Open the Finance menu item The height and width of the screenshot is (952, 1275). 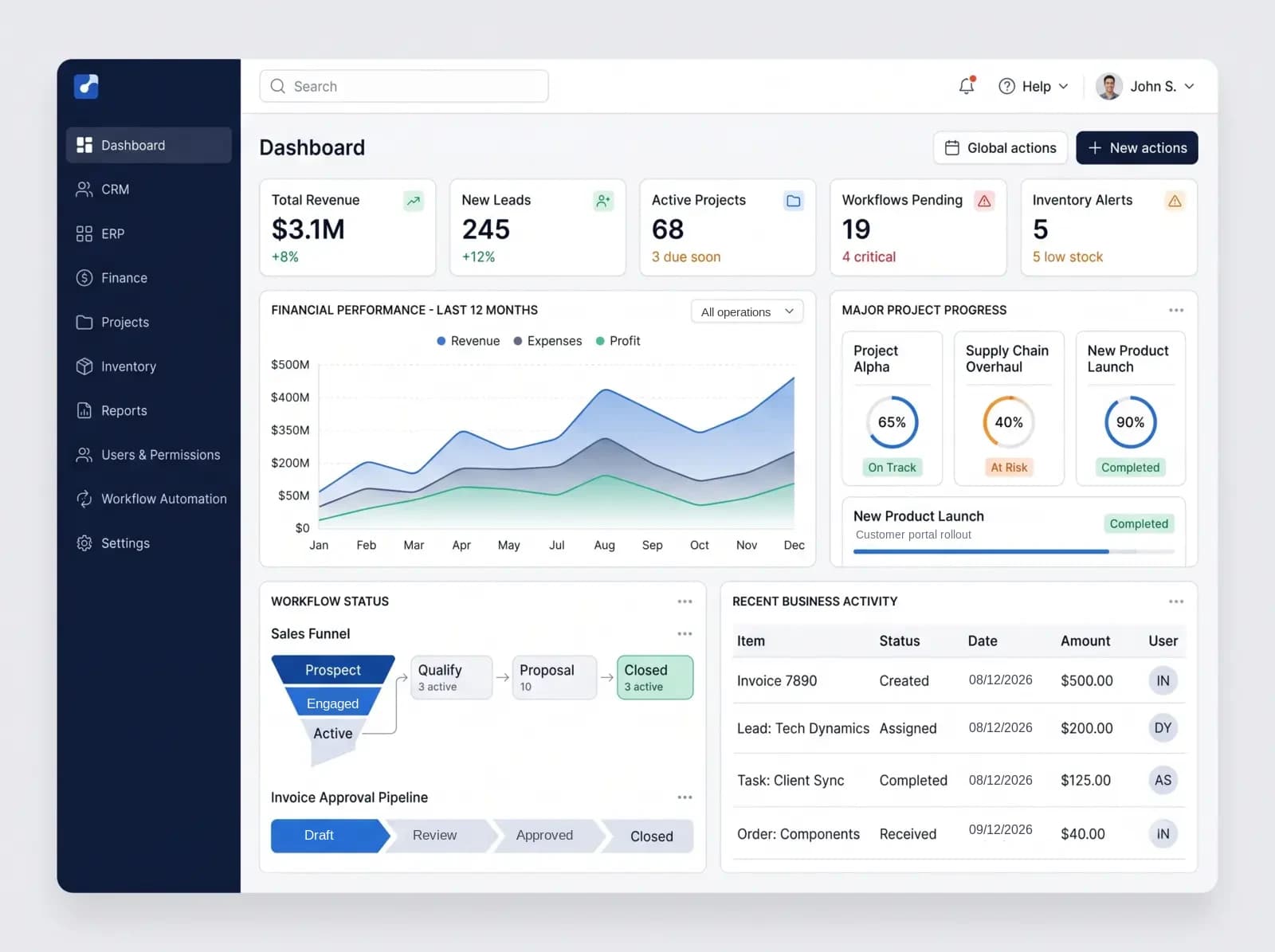click(149, 278)
